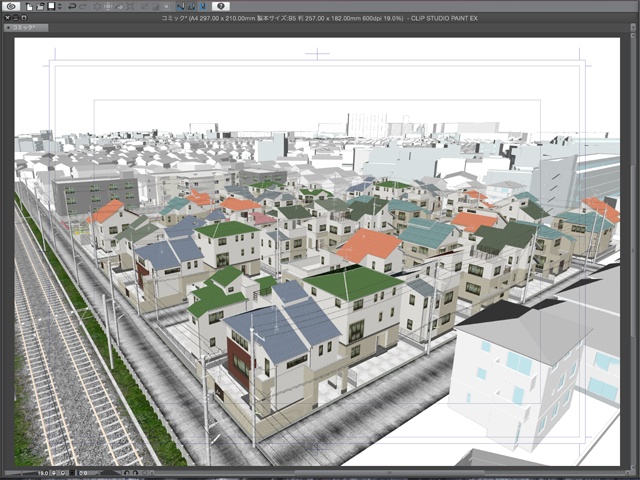Select the コミック document tab
The width and height of the screenshot is (640, 480).
(26, 28)
